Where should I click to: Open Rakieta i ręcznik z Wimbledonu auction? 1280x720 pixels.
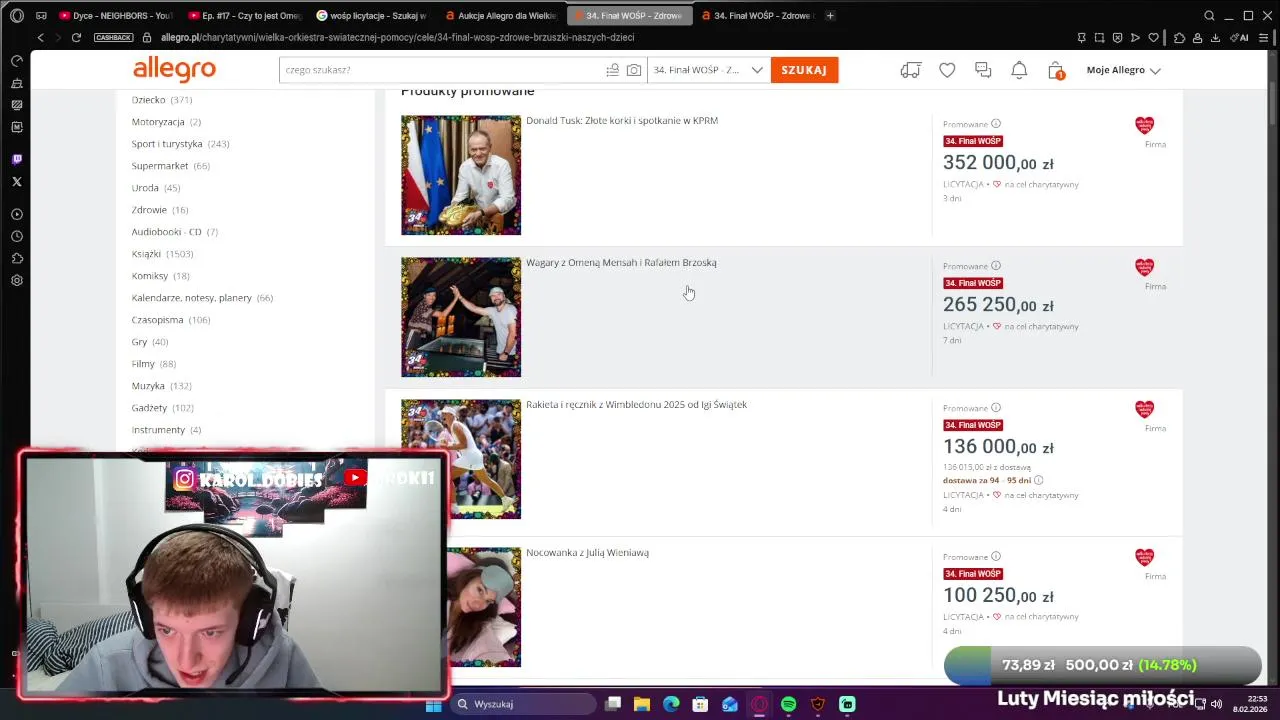(636, 405)
